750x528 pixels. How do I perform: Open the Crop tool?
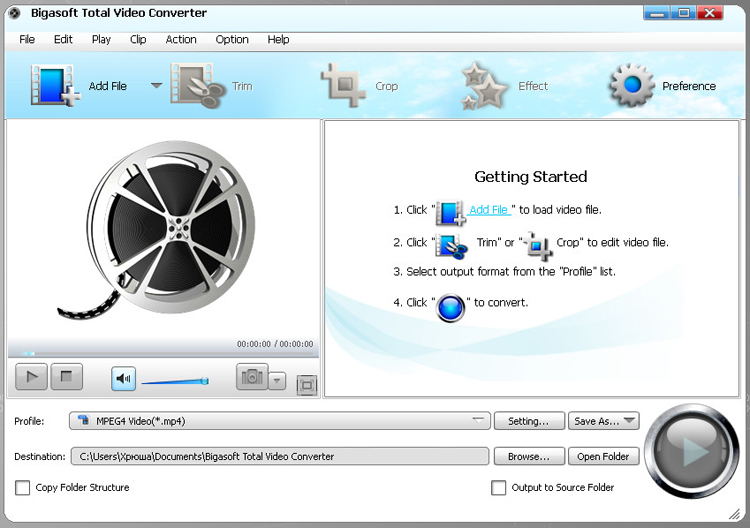[343, 86]
